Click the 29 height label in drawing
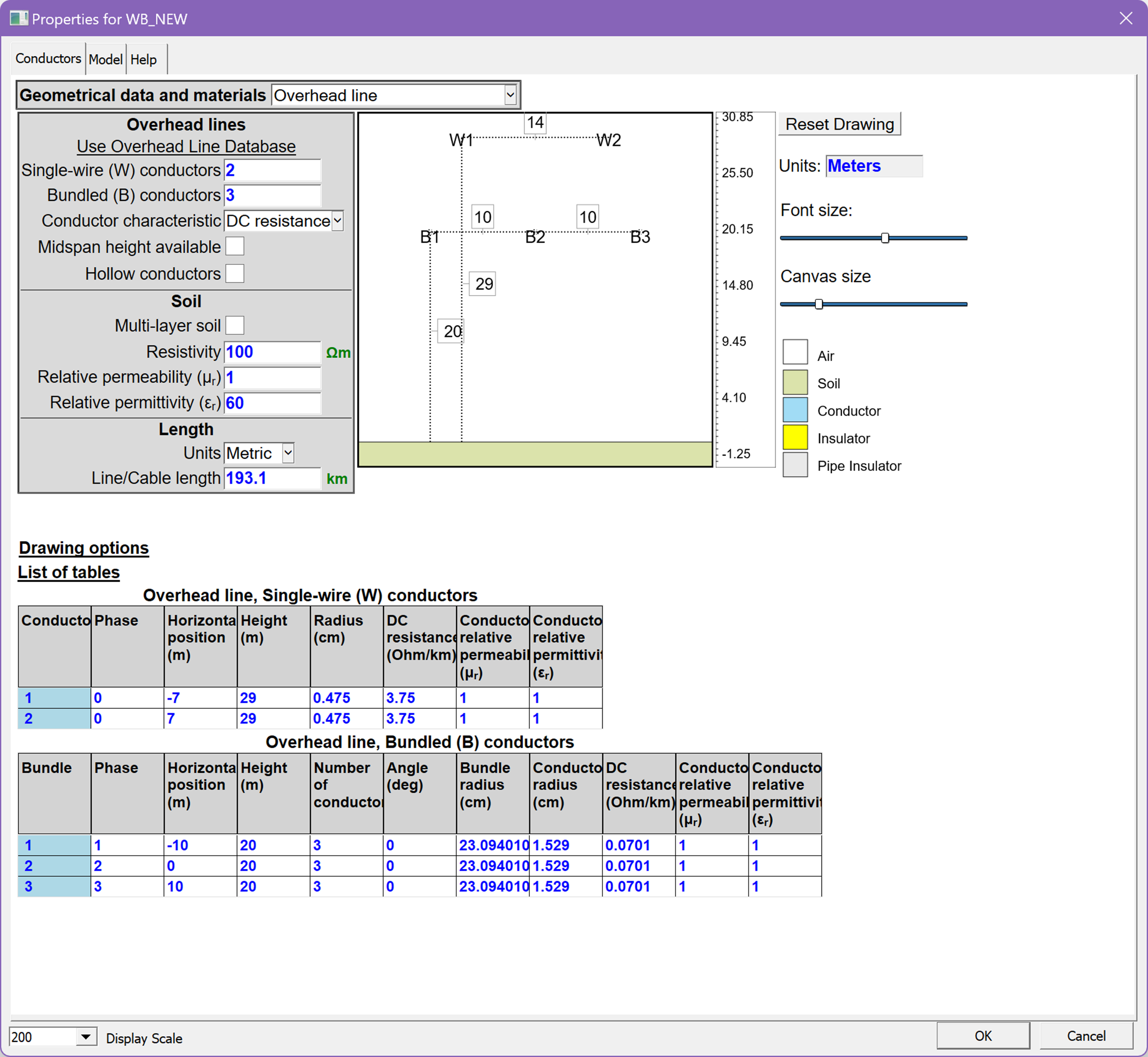This screenshot has width=1148, height=1057. [483, 284]
